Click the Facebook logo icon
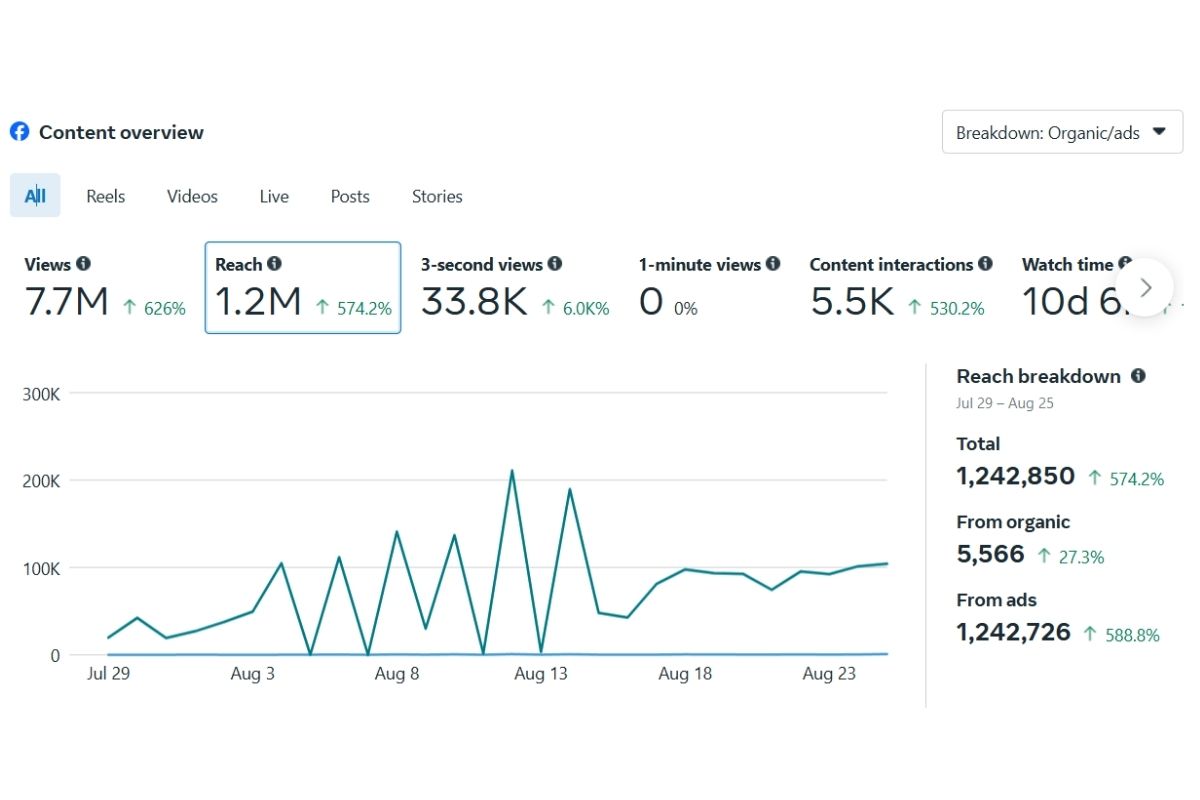The image size is (1200, 800). click(19, 132)
